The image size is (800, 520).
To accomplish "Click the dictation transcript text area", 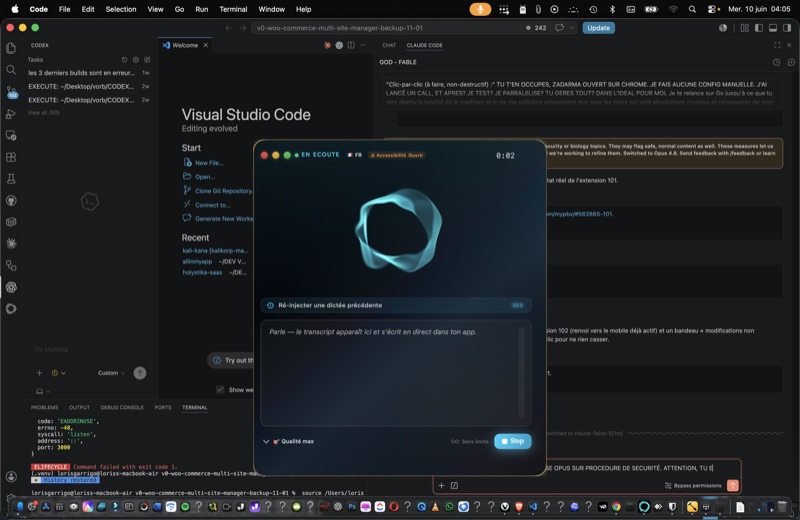I will (396, 373).
